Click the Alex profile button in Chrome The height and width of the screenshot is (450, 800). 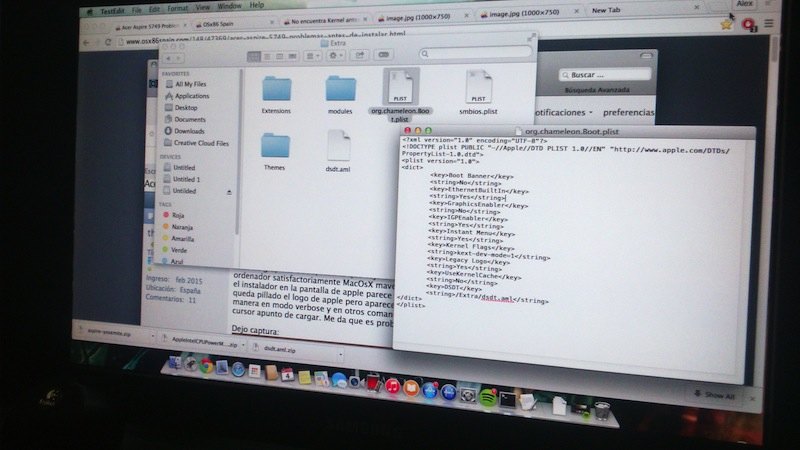coord(744,4)
